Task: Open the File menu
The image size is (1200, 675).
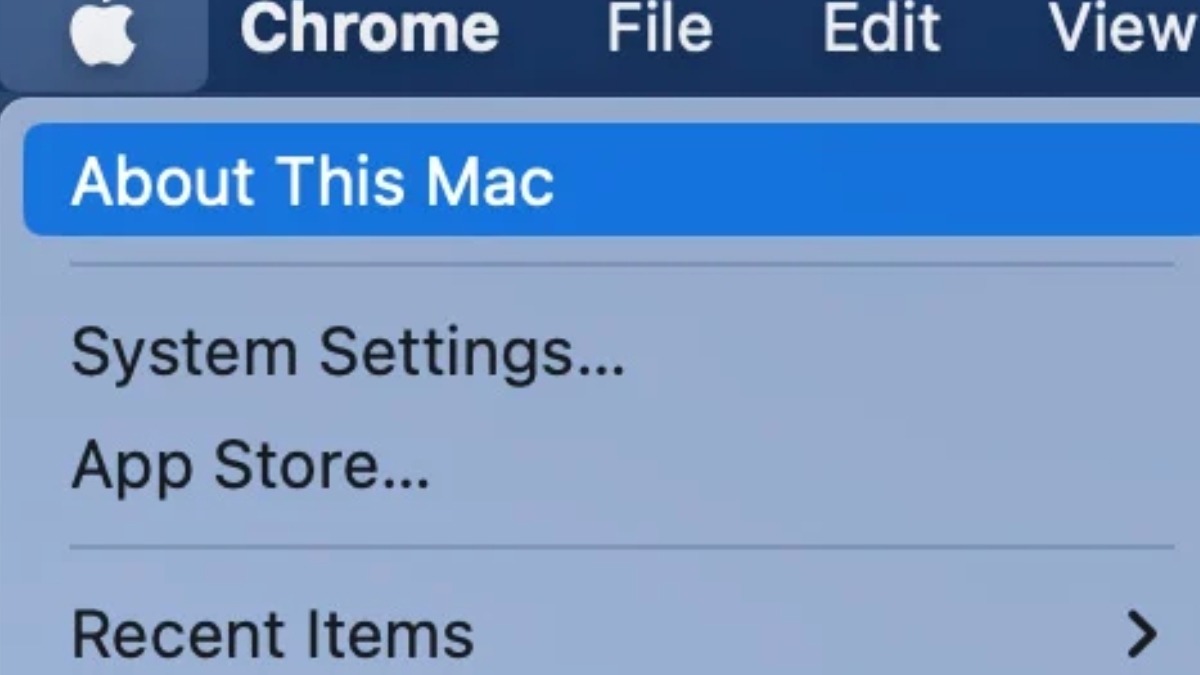Action: (x=659, y=28)
